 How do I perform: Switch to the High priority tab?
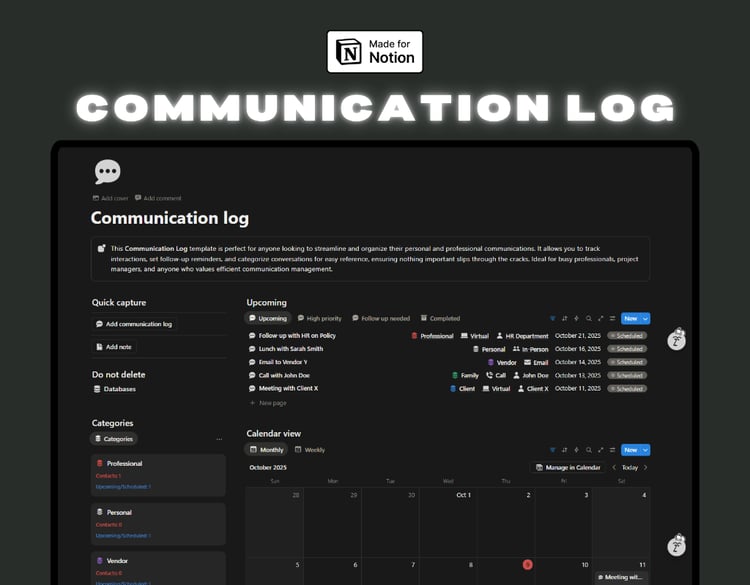[320, 318]
